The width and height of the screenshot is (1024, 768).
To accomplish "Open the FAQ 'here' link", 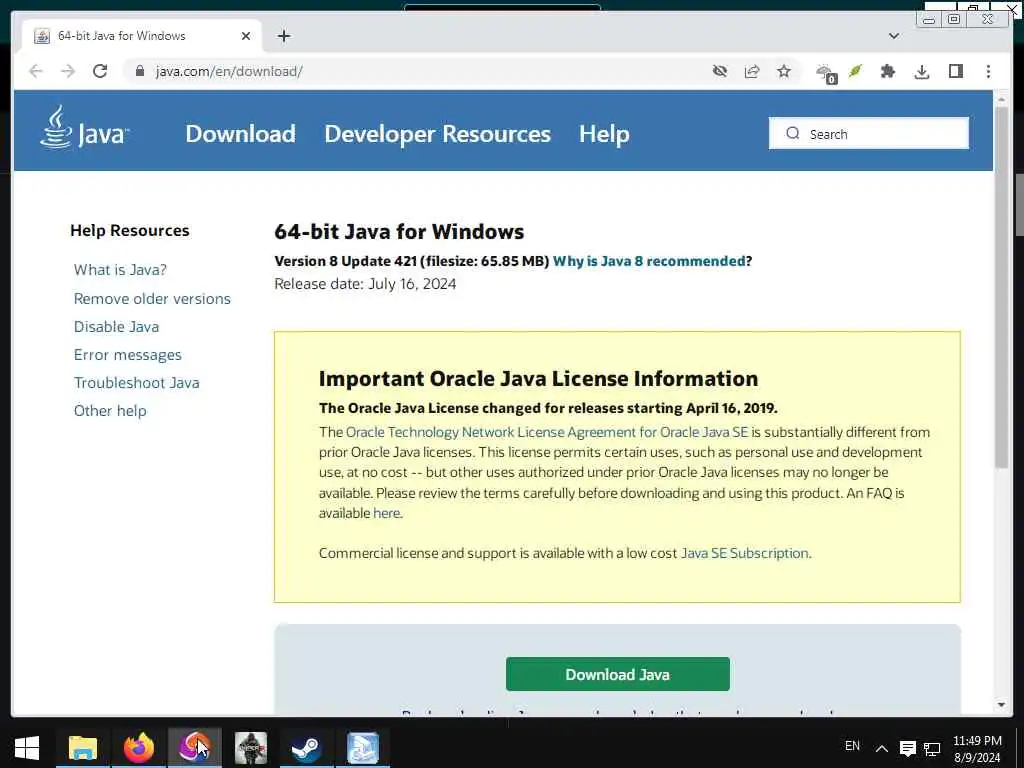I will [386, 513].
